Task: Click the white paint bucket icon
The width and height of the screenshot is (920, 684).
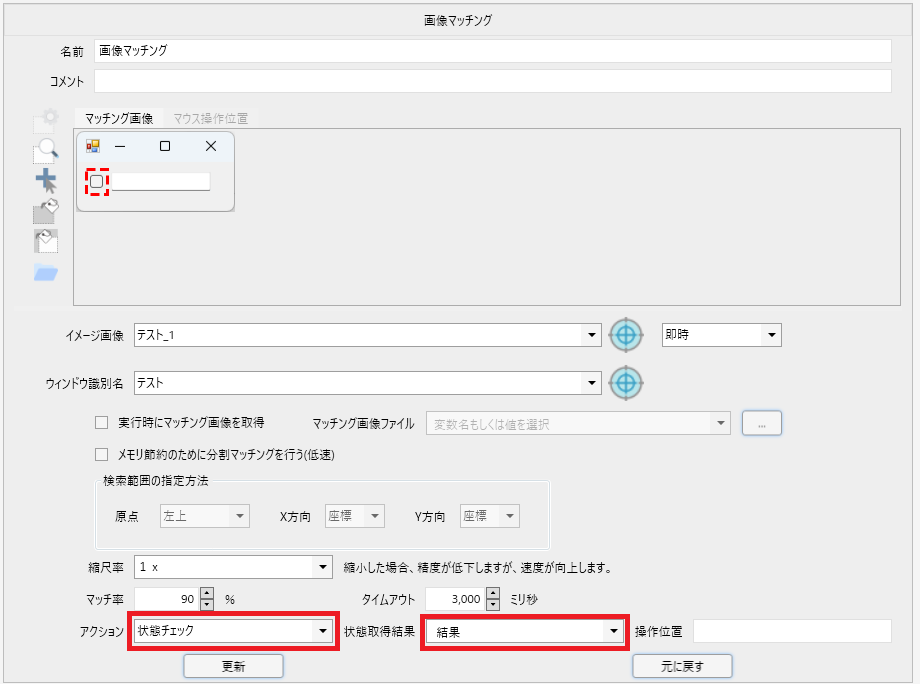Action: [46, 241]
